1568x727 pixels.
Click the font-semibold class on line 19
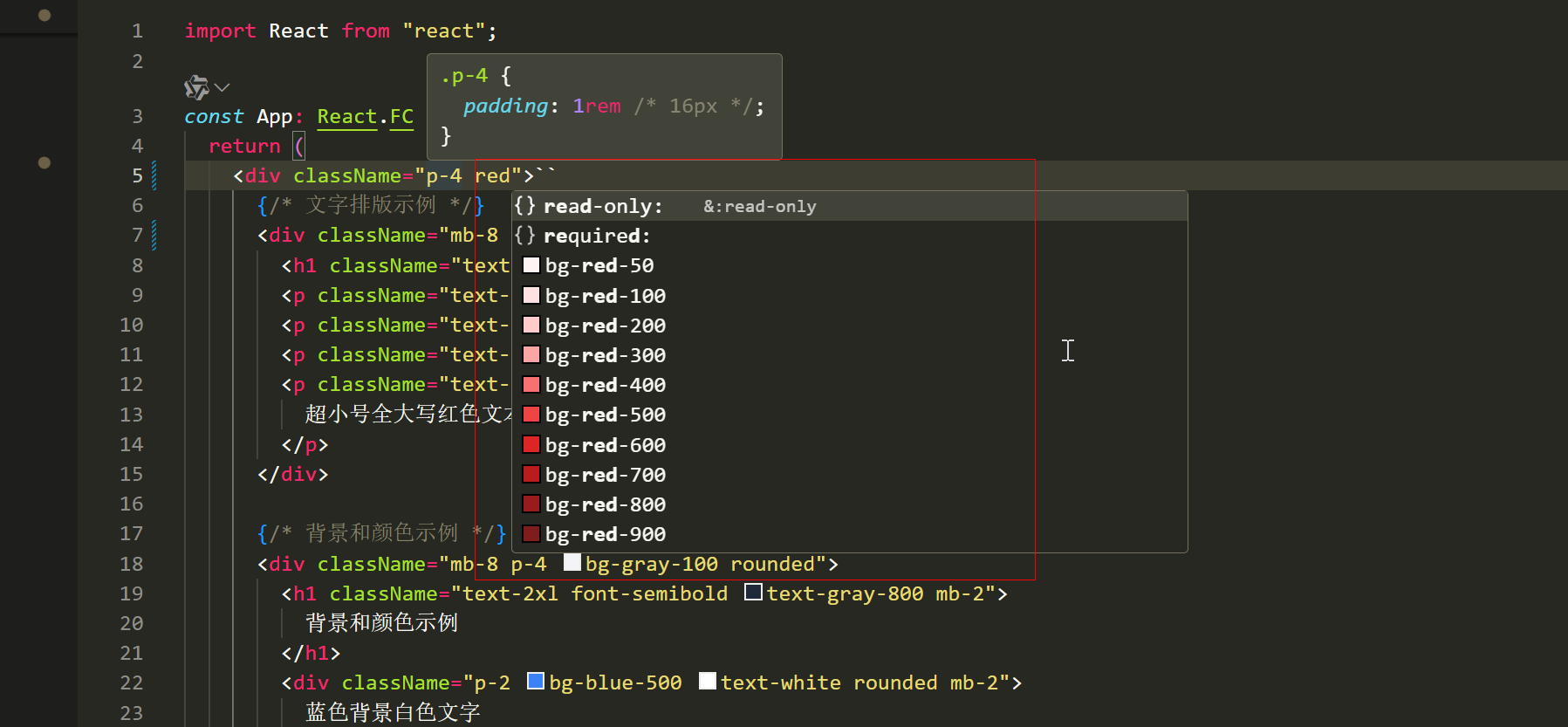pyautogui.click(x=649, y=593)
